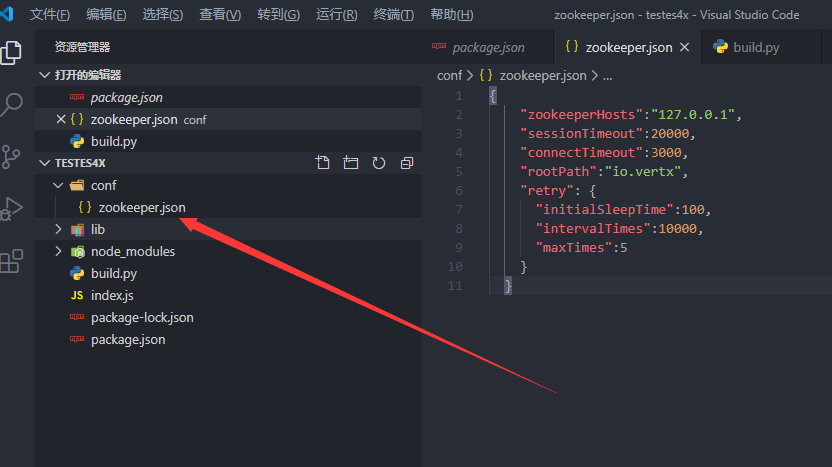
Task: Click the retry key on line 6
Action: [x=547, y=191]
